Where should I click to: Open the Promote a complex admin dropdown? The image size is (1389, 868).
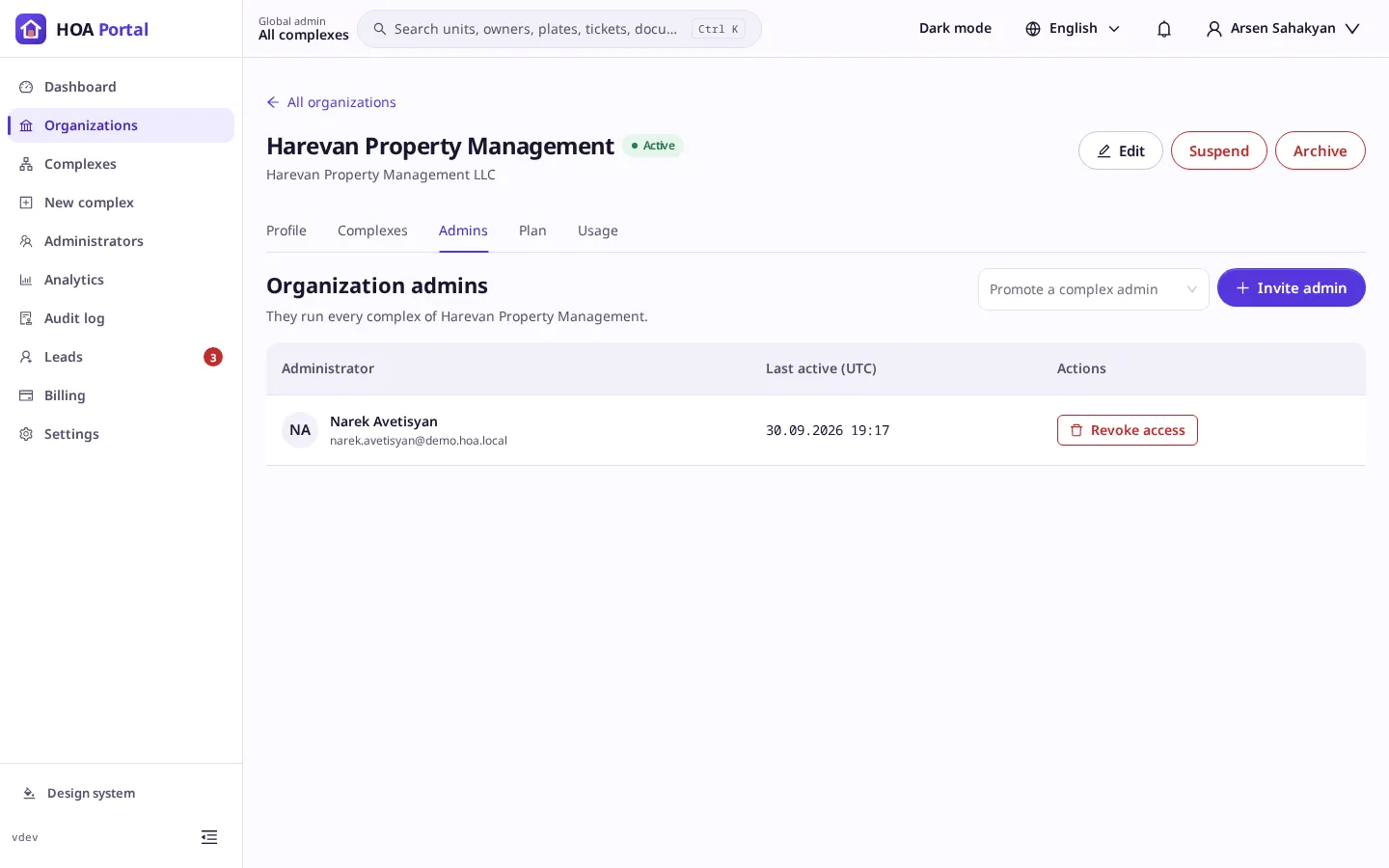[1094, 289]
